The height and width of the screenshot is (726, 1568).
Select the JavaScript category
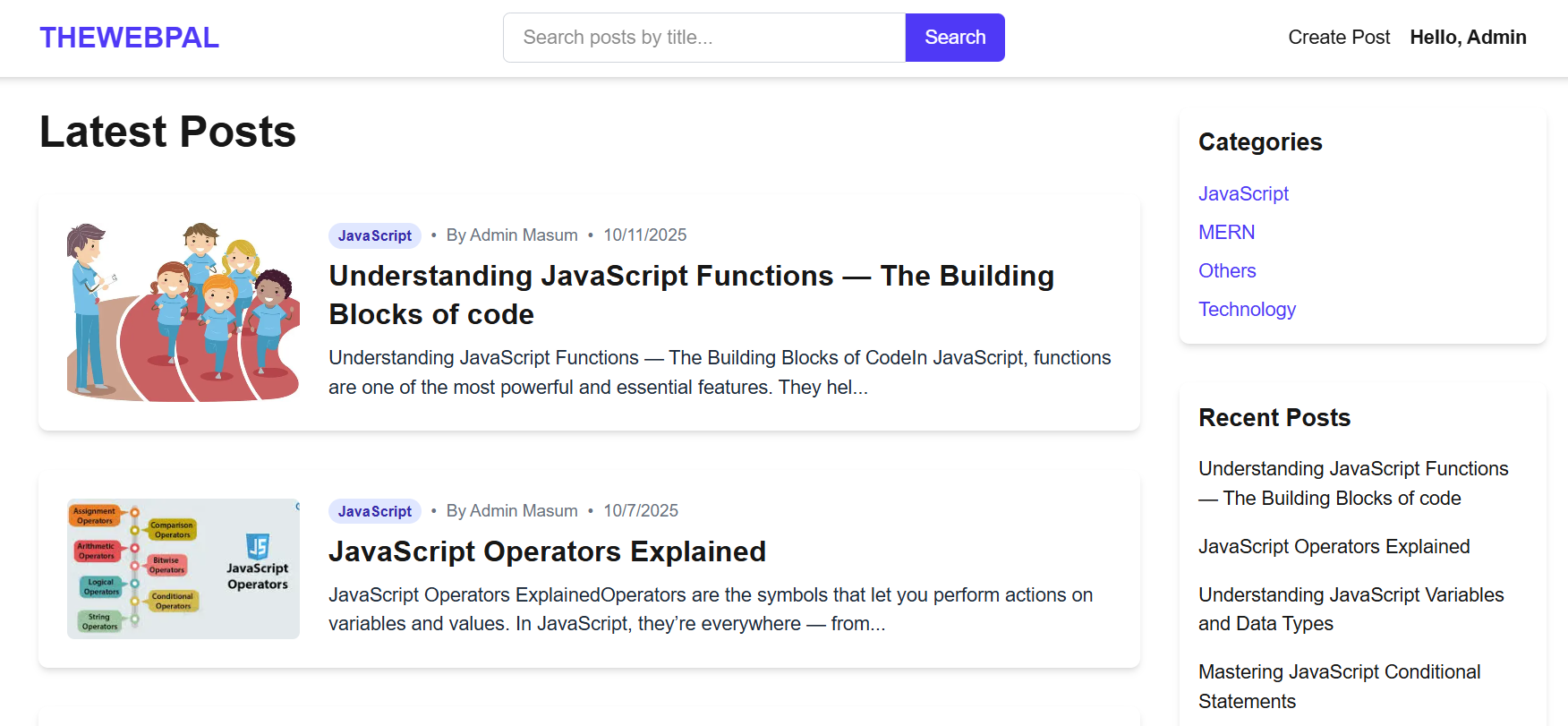pyautogui.click(x=1243, y=193)
